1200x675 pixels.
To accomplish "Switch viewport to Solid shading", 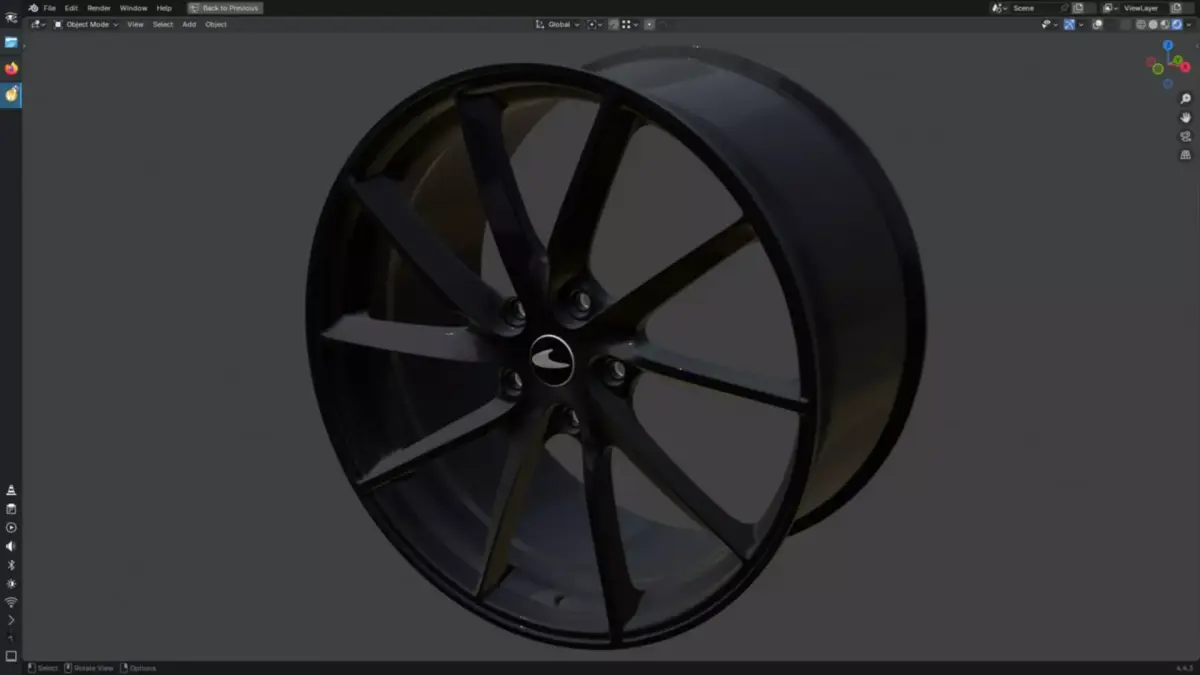I will tap(1153, 24).
